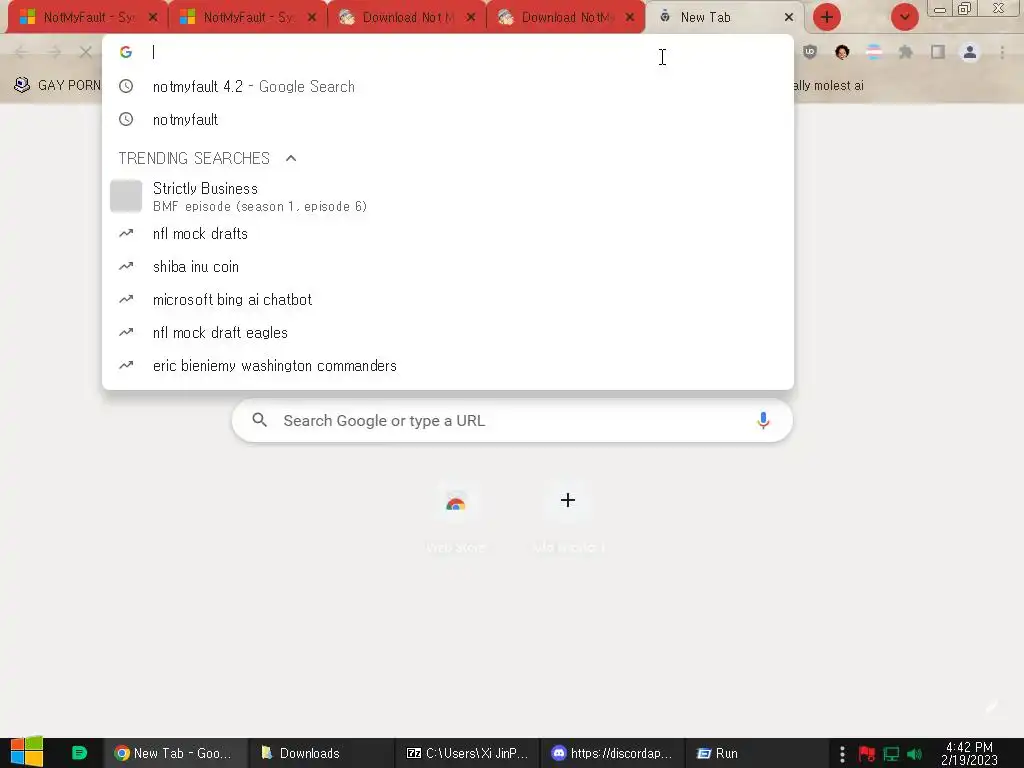Click the avatar extension icon in toolbar
The width and height of the screenshot is (1024, 768).
(842, 52)
